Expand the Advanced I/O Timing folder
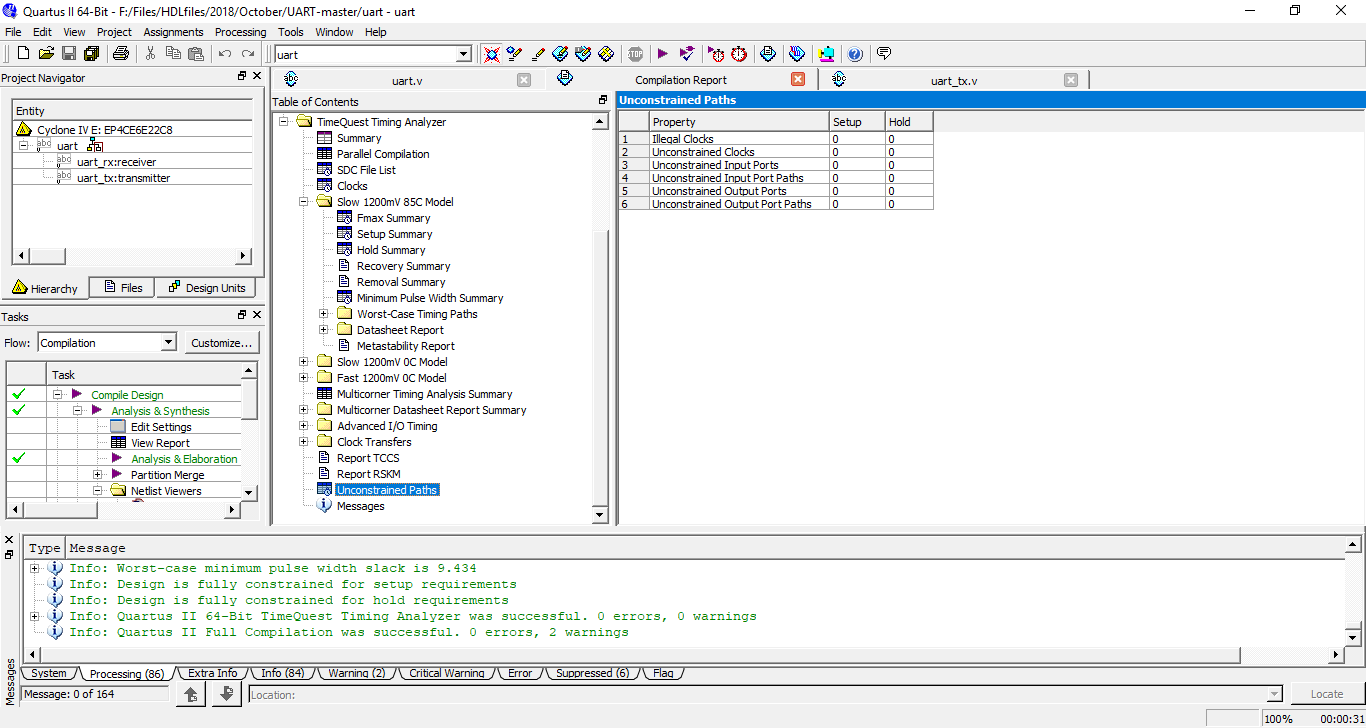The width and height of the screenshot is (1366, 728). point(304,426)
